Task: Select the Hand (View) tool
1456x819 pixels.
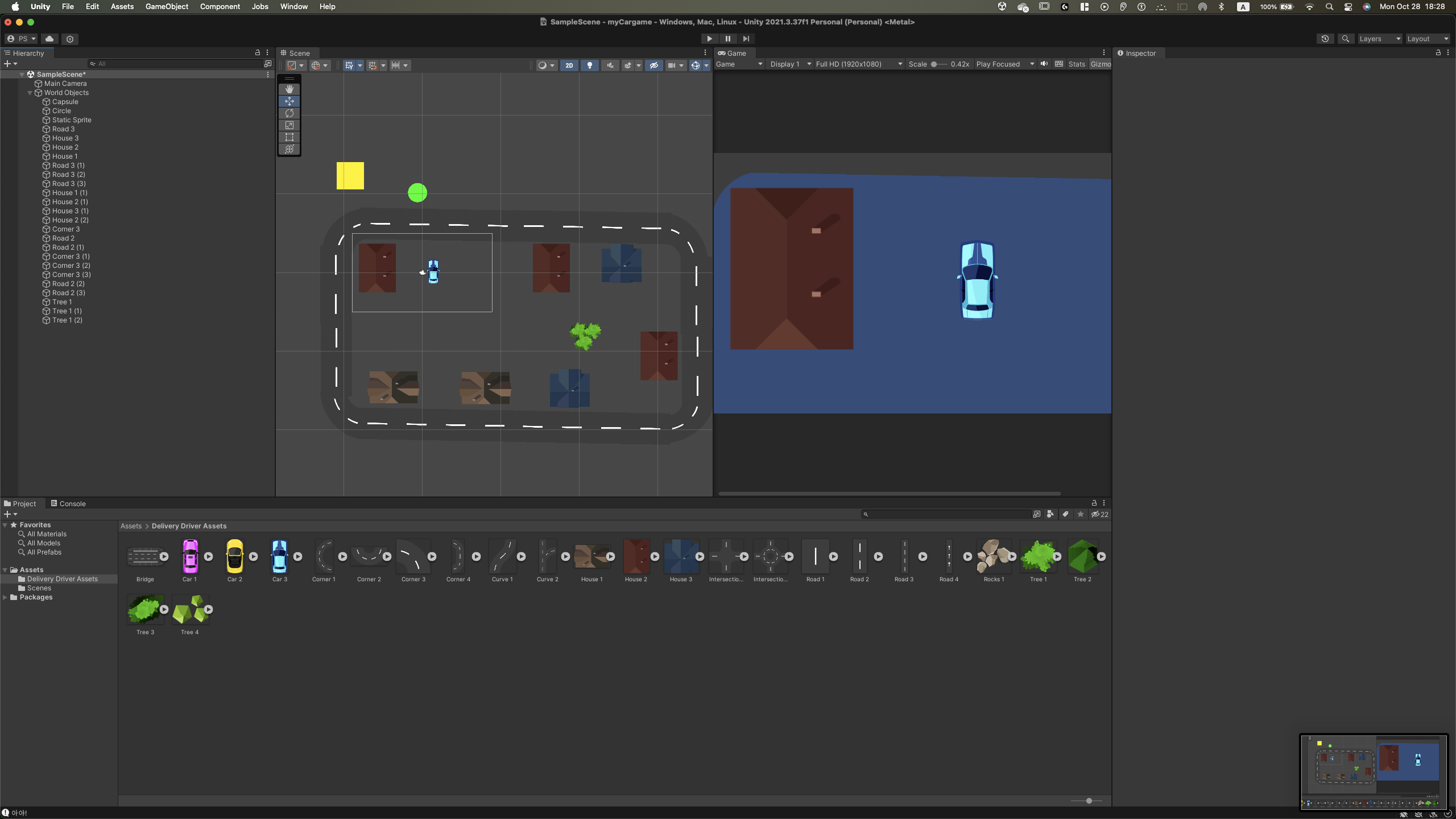Action: coord(289,89)
